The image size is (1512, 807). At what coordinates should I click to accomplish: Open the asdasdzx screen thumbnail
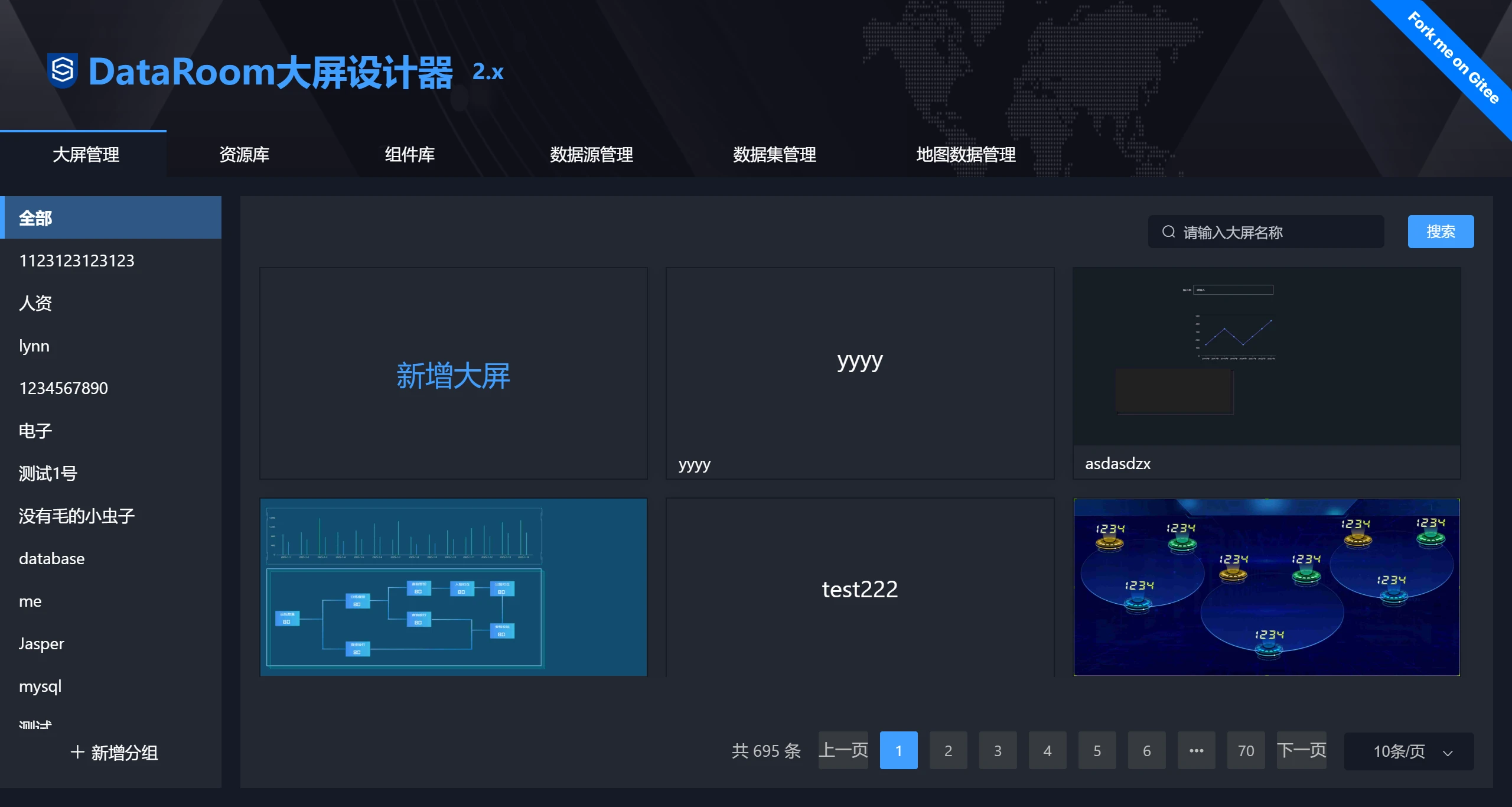[1266, 356]
